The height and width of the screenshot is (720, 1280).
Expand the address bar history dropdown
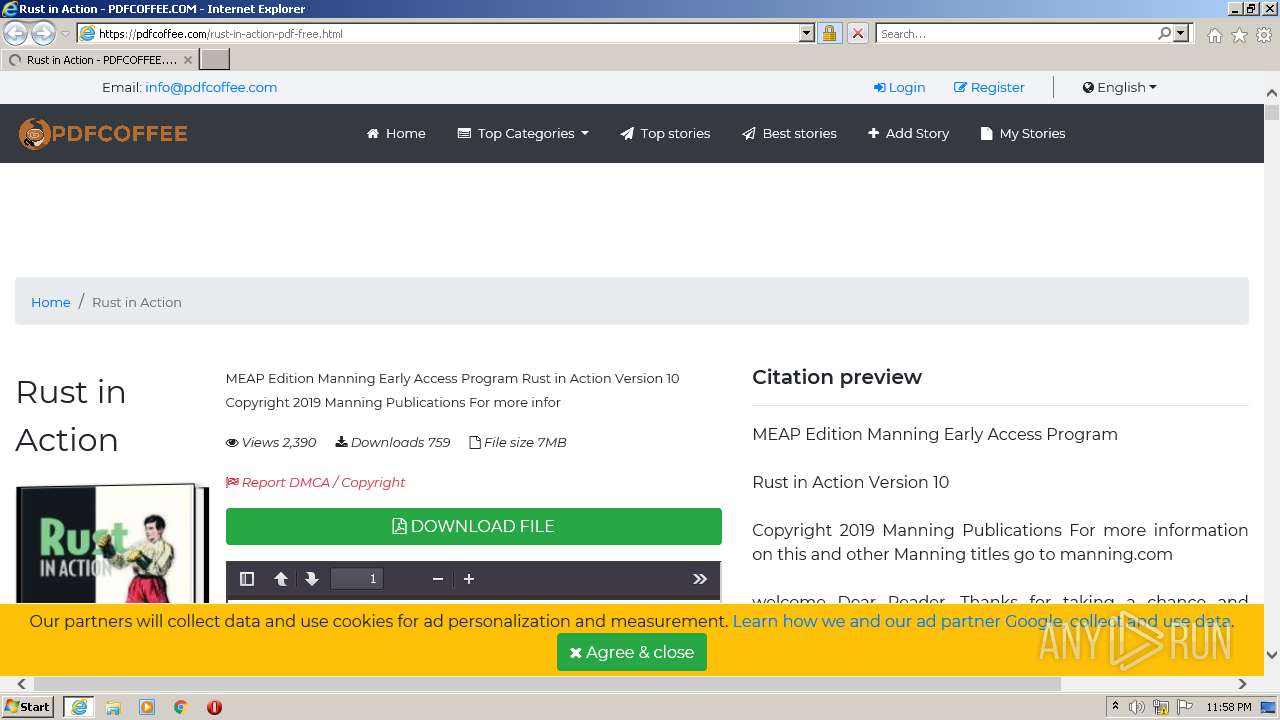pos(807,33)
